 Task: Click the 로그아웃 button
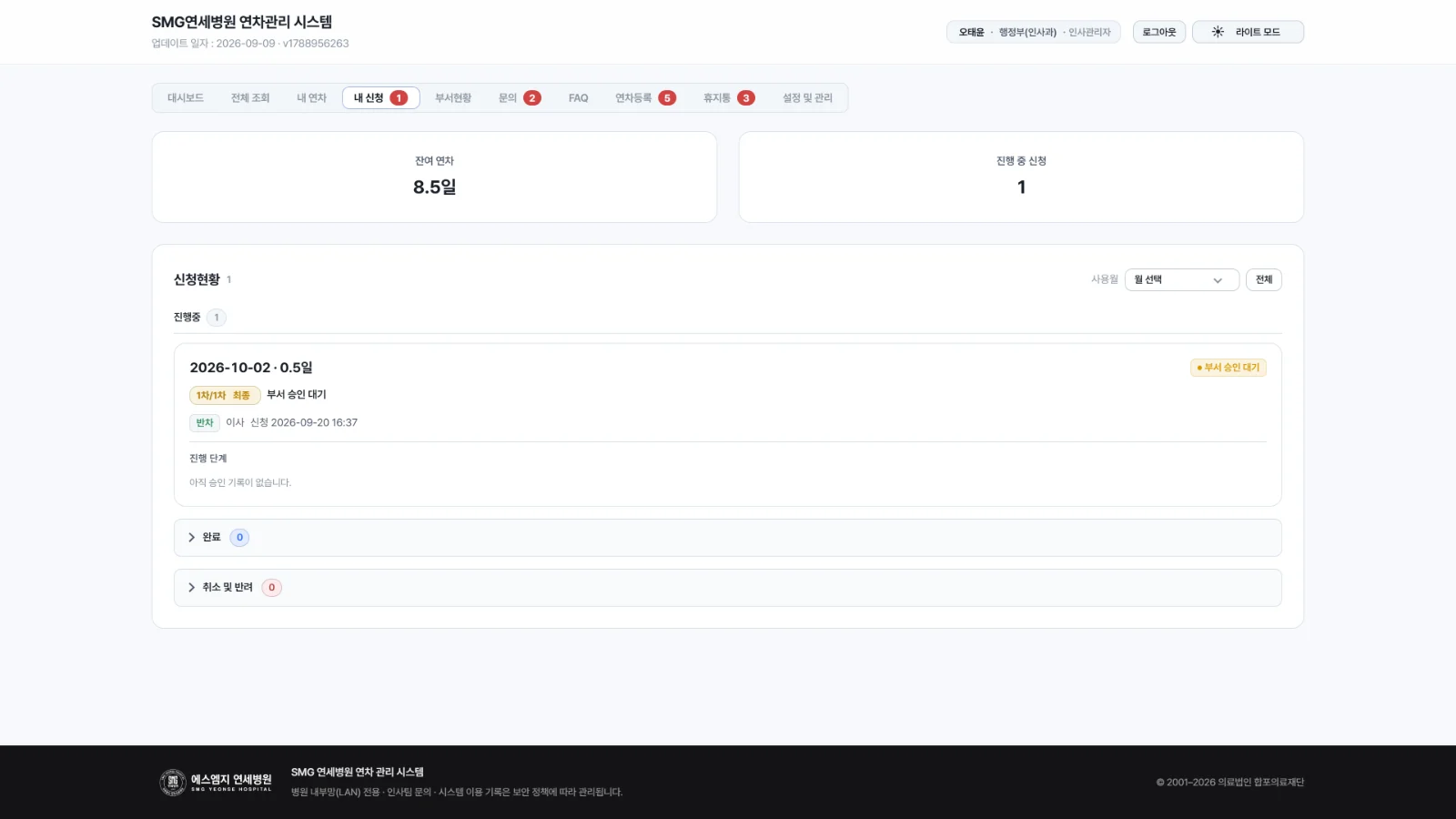pyautogui.click(x=1159, y=32)
